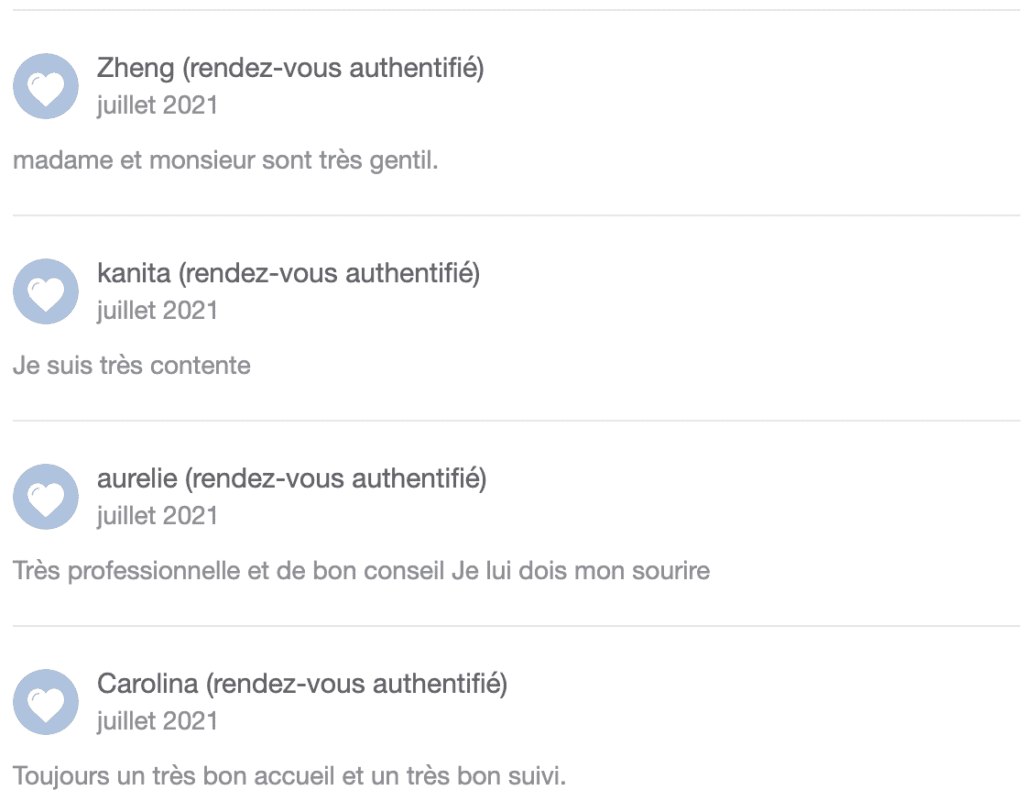Click 'Je lui dois mon sourire' text

click(581, 571)
